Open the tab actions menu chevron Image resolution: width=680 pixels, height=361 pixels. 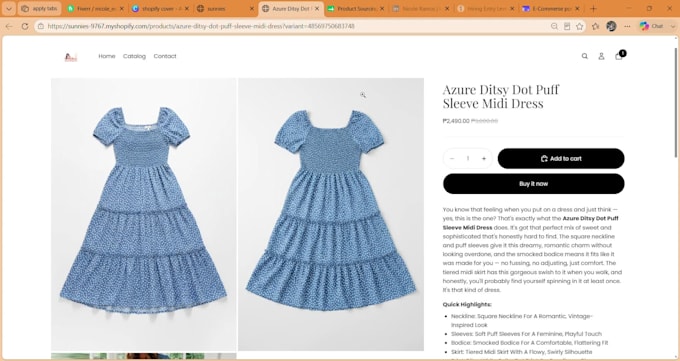pyautogui.click(x=9, y=9)
